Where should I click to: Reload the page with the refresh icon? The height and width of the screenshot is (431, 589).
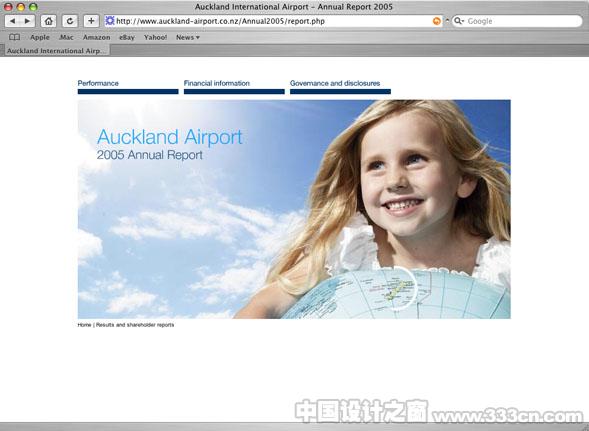coord(70,21)
